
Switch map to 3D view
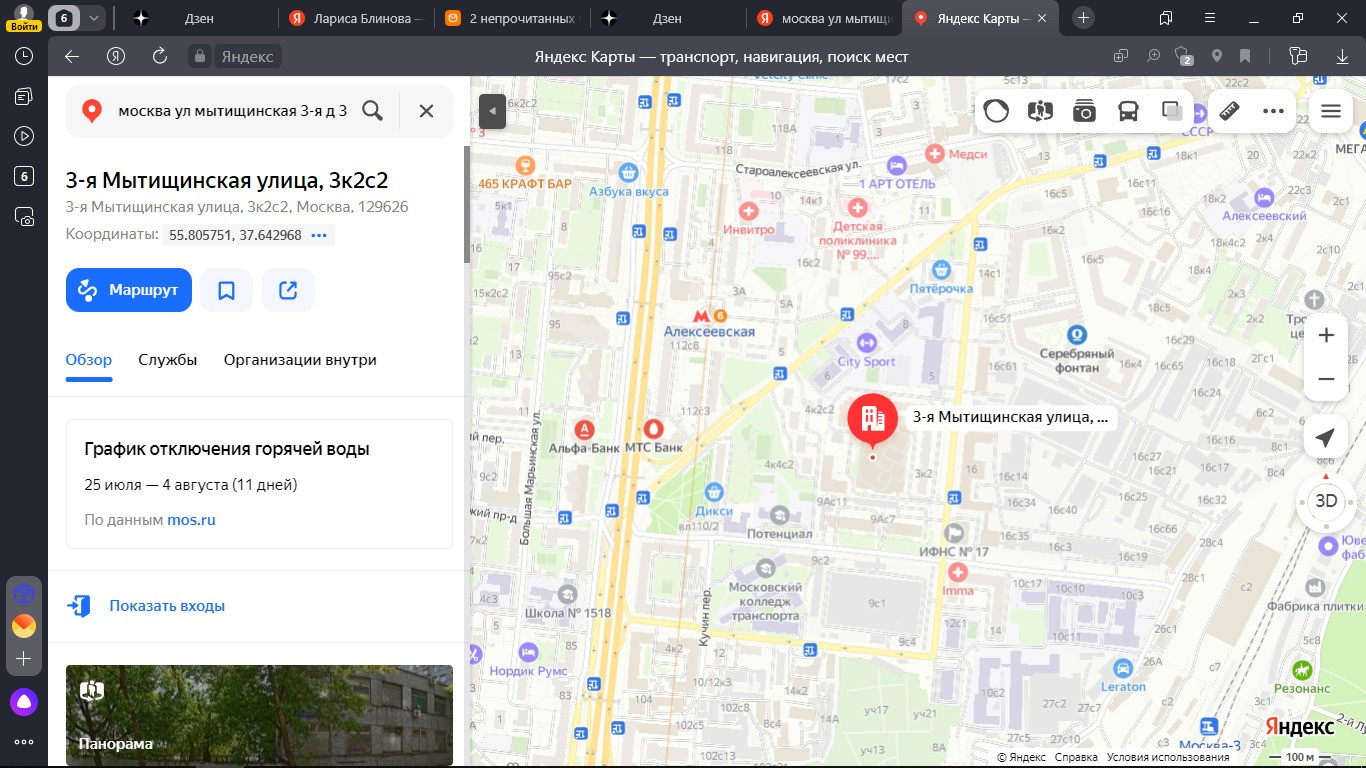tap(1326, 501)
